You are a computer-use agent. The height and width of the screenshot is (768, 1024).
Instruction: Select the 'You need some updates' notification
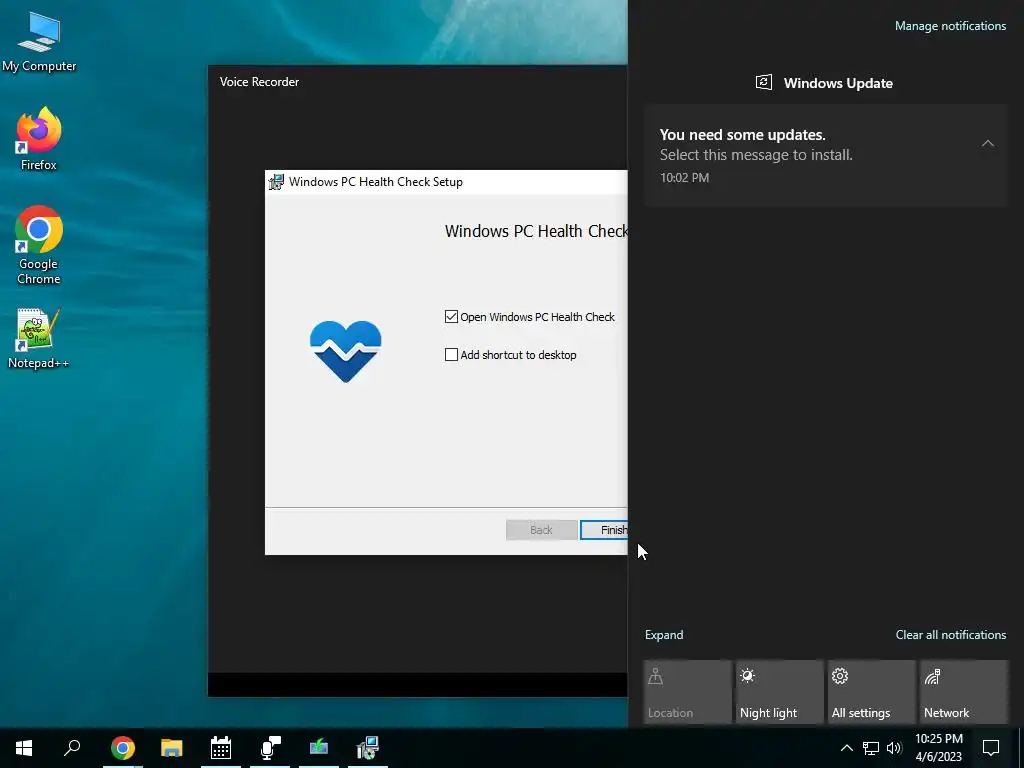826,155
